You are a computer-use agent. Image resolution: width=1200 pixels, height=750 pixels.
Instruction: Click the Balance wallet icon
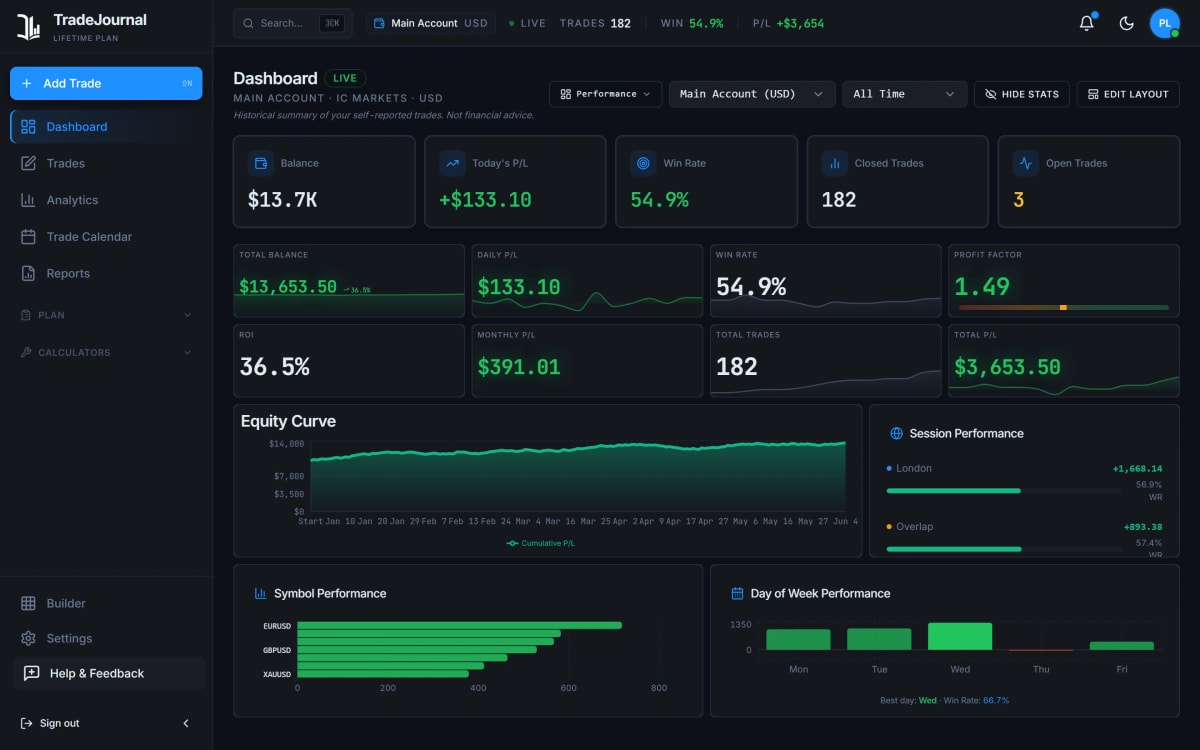tap(261, 163)
